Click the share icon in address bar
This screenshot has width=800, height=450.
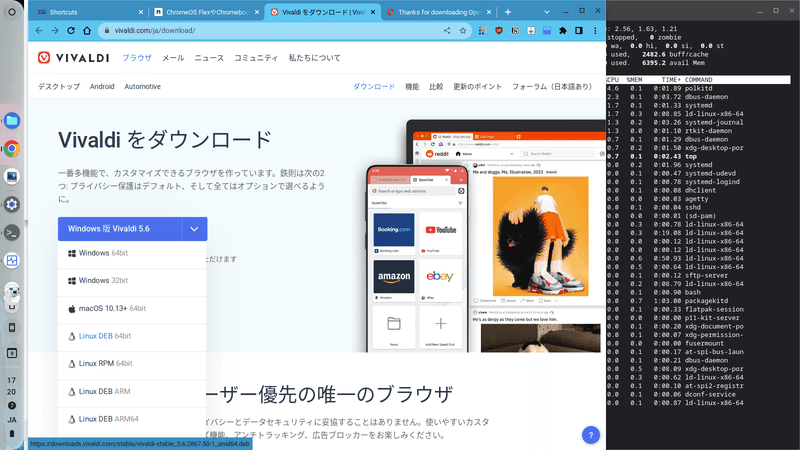point(447,31)
